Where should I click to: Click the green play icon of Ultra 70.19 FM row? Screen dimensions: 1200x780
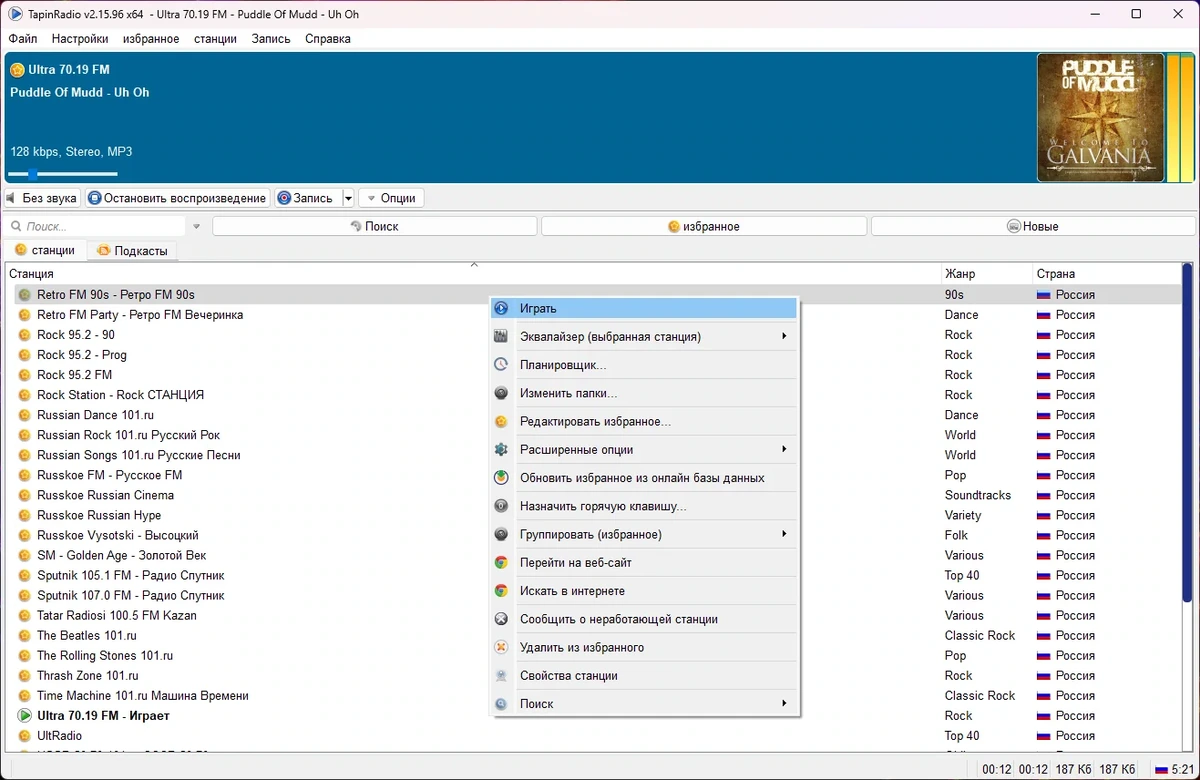pyautogui.click(x=25, y=715)
